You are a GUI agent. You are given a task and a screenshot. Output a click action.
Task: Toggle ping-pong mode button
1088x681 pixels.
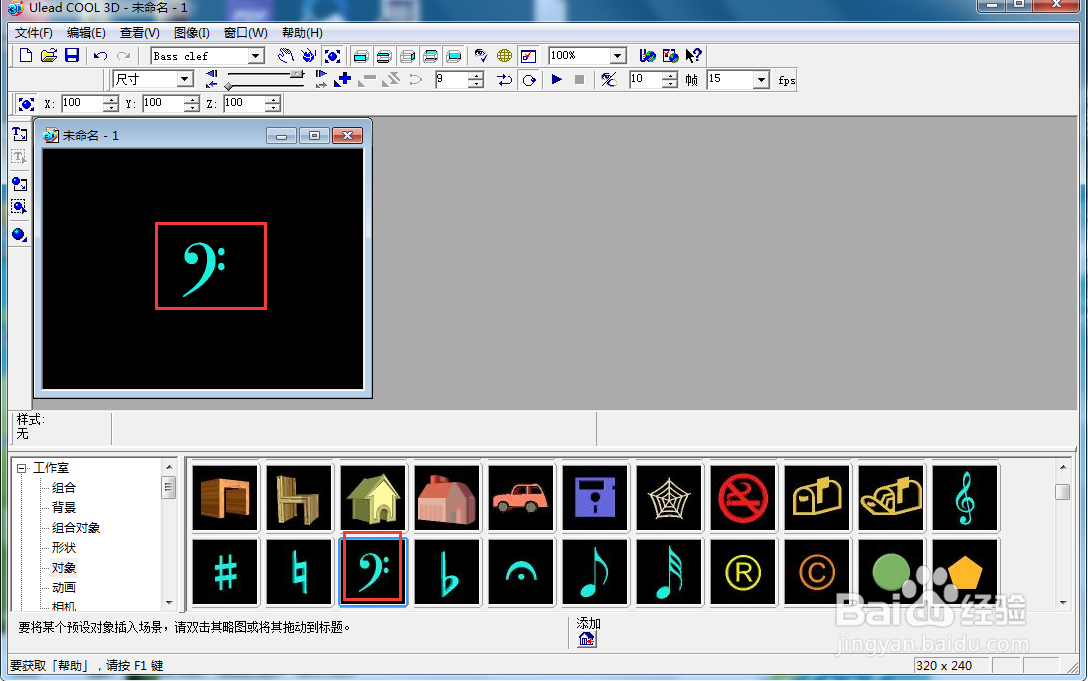tap(504, 80)
